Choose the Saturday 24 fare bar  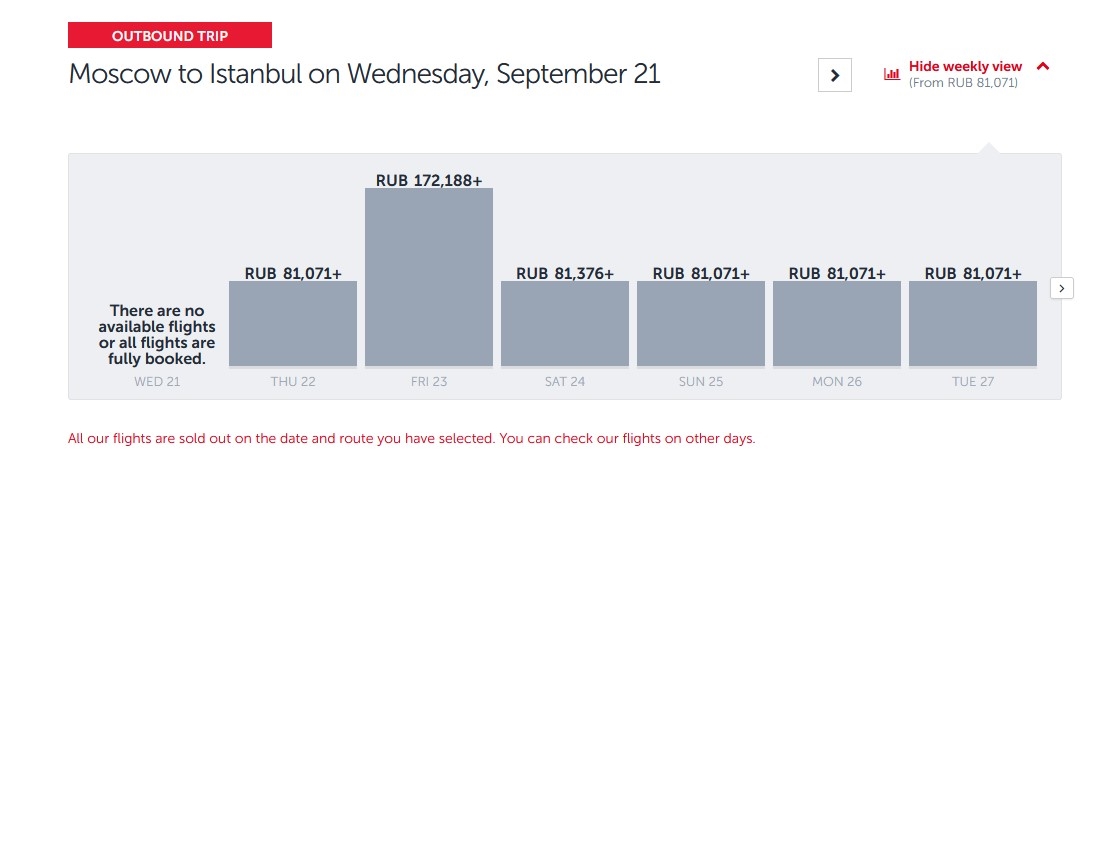[x=565, y=324]
